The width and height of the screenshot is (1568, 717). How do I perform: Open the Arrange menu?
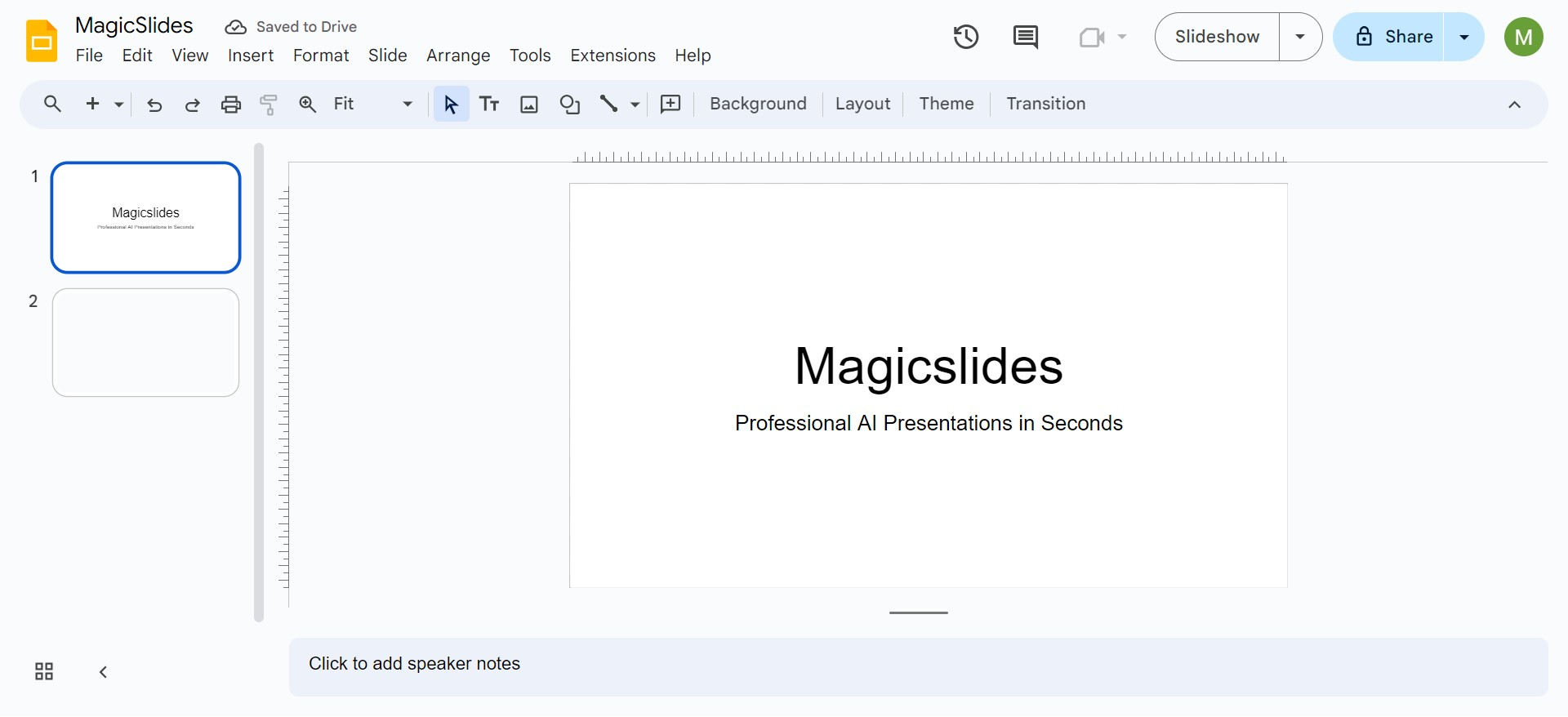click(x=457, y=56)
